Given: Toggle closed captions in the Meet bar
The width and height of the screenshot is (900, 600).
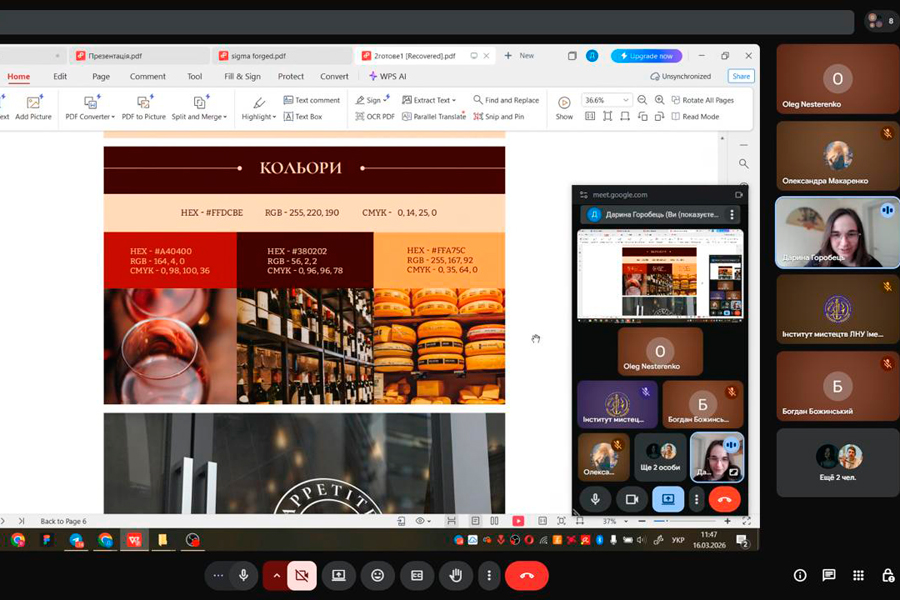Looking at the screenshot, I should coord(417,575).
